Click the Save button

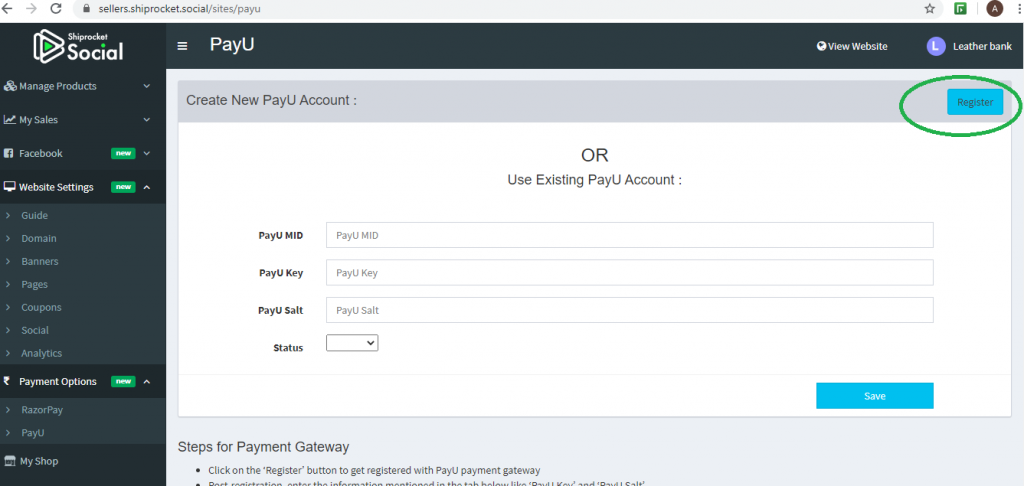[874, 396]
